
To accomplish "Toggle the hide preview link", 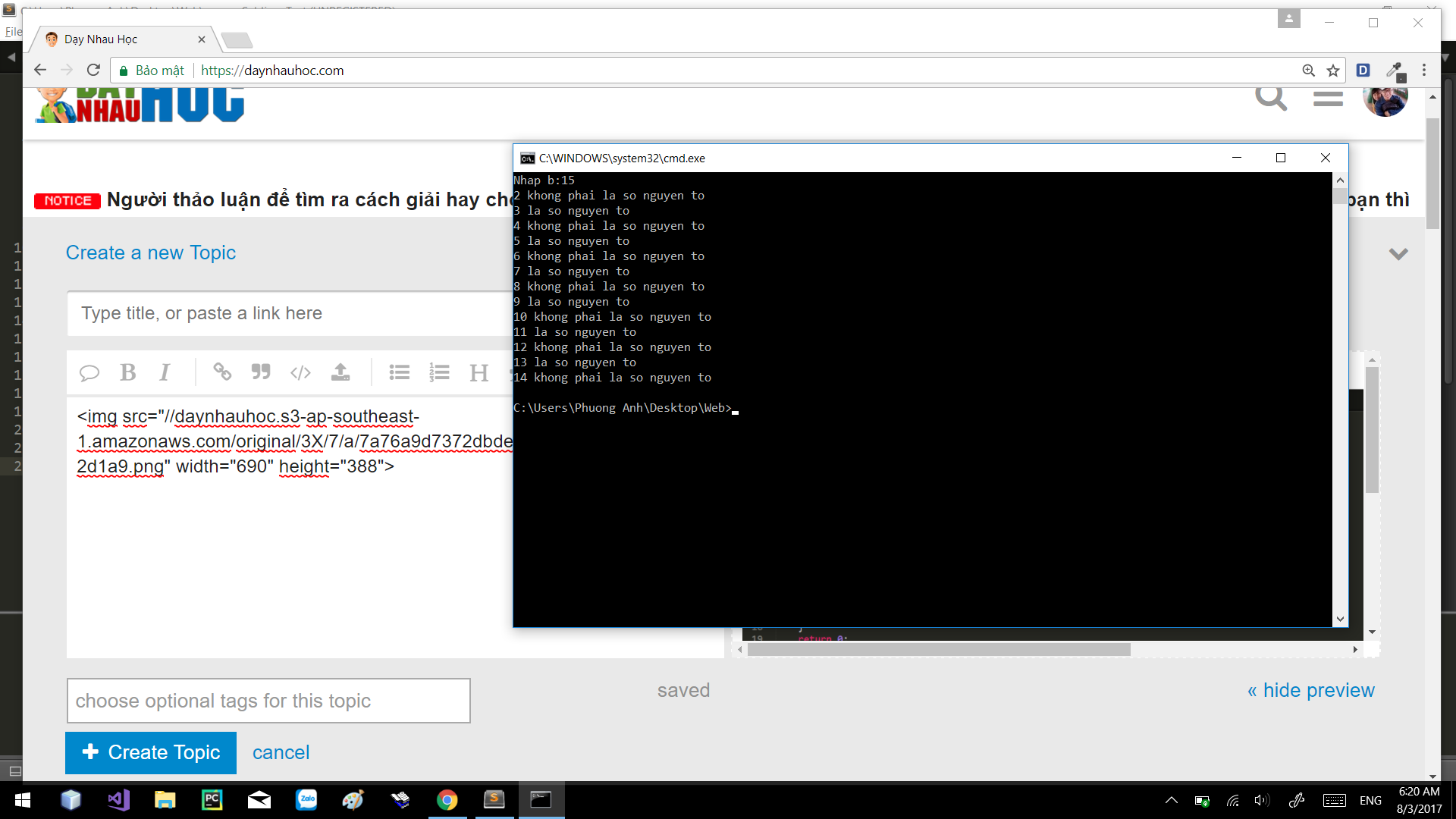I will (1310, 690).
